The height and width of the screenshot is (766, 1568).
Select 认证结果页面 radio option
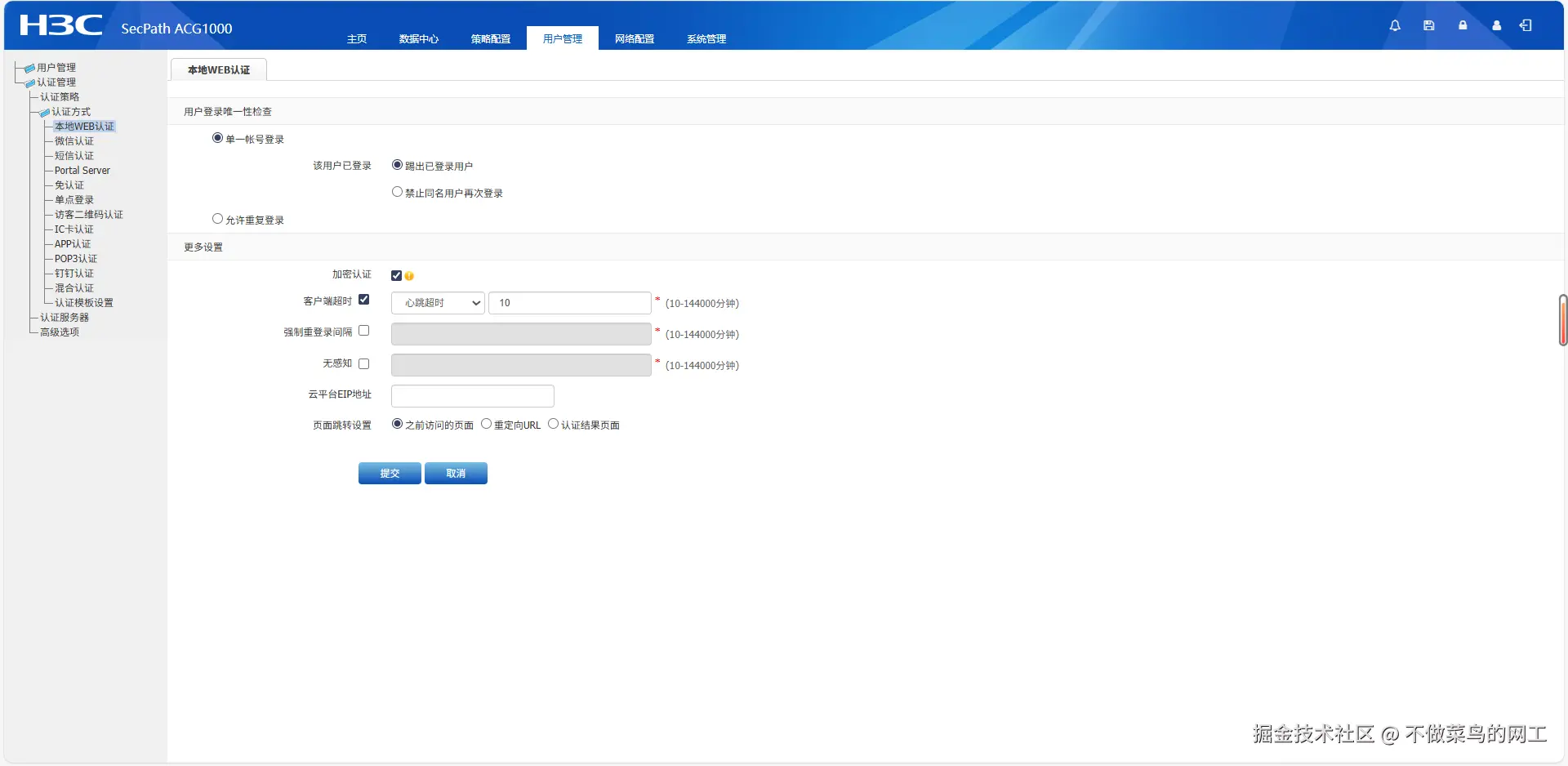(553, 424)
